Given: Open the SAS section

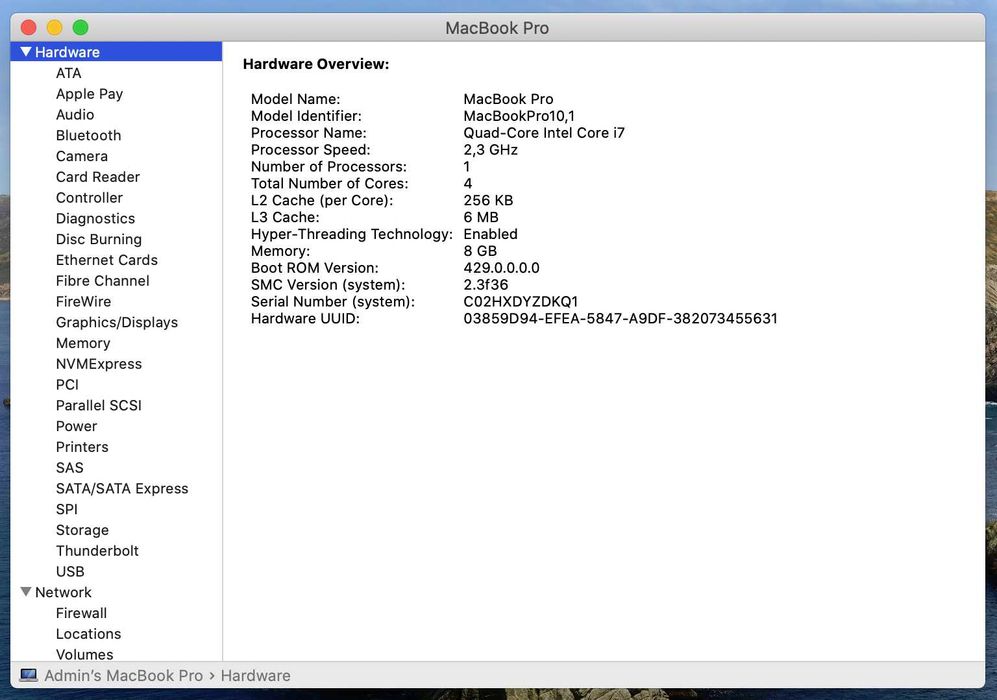Looking at the screenshot, I should [69, 468].
